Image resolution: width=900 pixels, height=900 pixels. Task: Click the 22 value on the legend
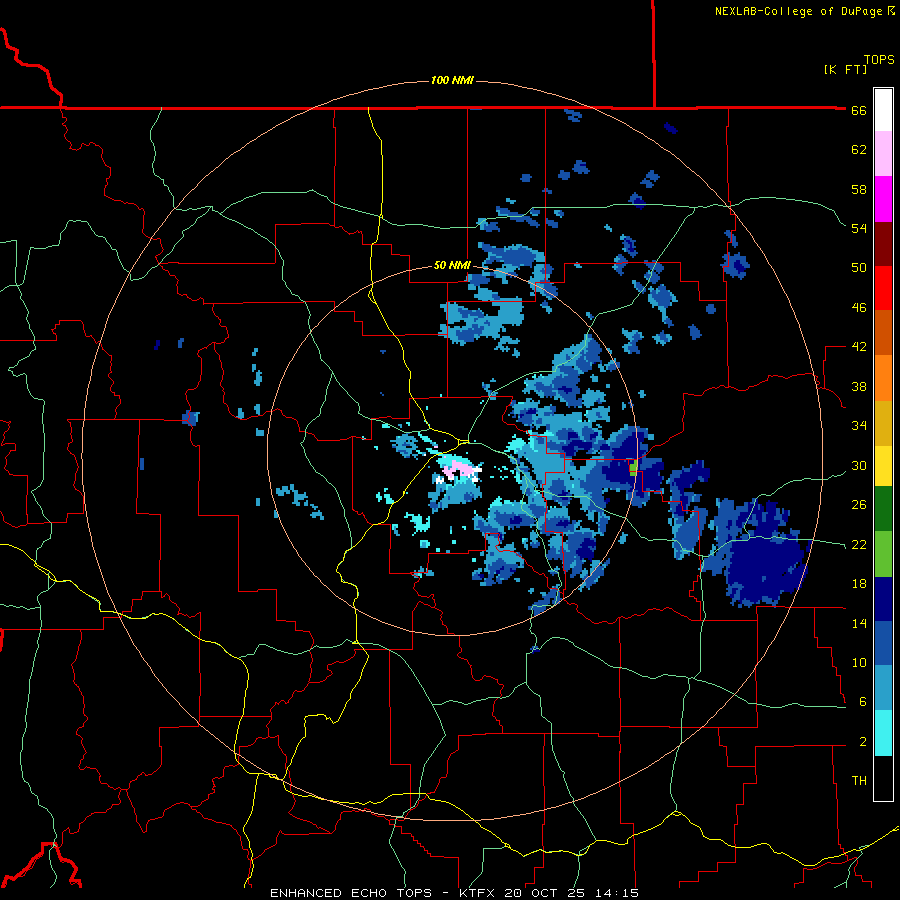(x=859, y=545)
